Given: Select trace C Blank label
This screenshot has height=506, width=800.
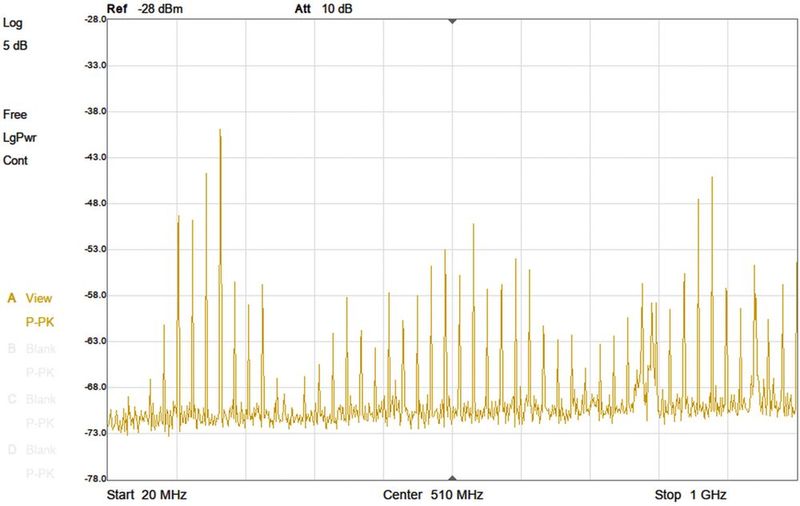Looking at the screenshot, I should pos(32,399).
